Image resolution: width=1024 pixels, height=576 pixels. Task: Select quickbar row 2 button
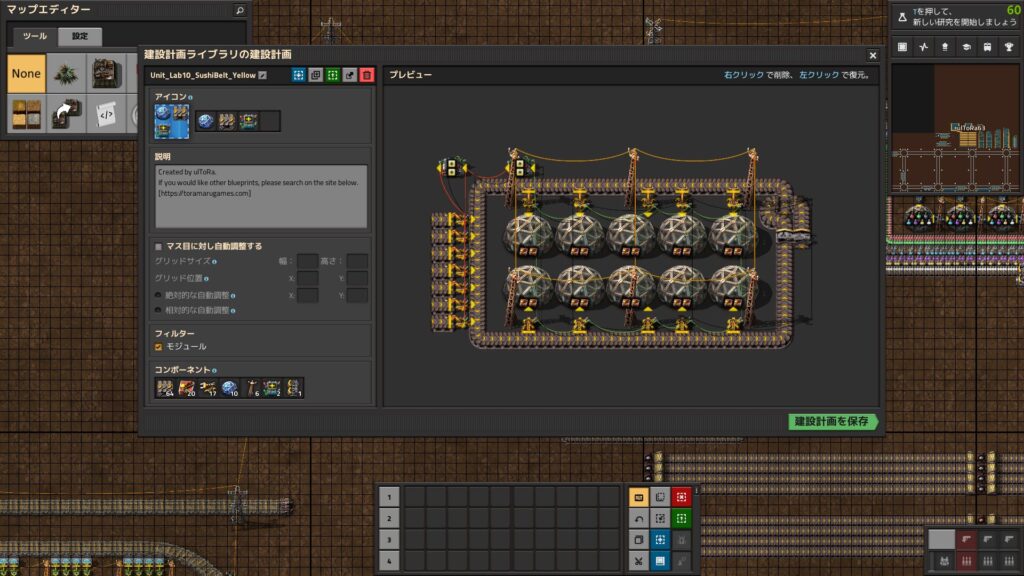tap(389, 519)
